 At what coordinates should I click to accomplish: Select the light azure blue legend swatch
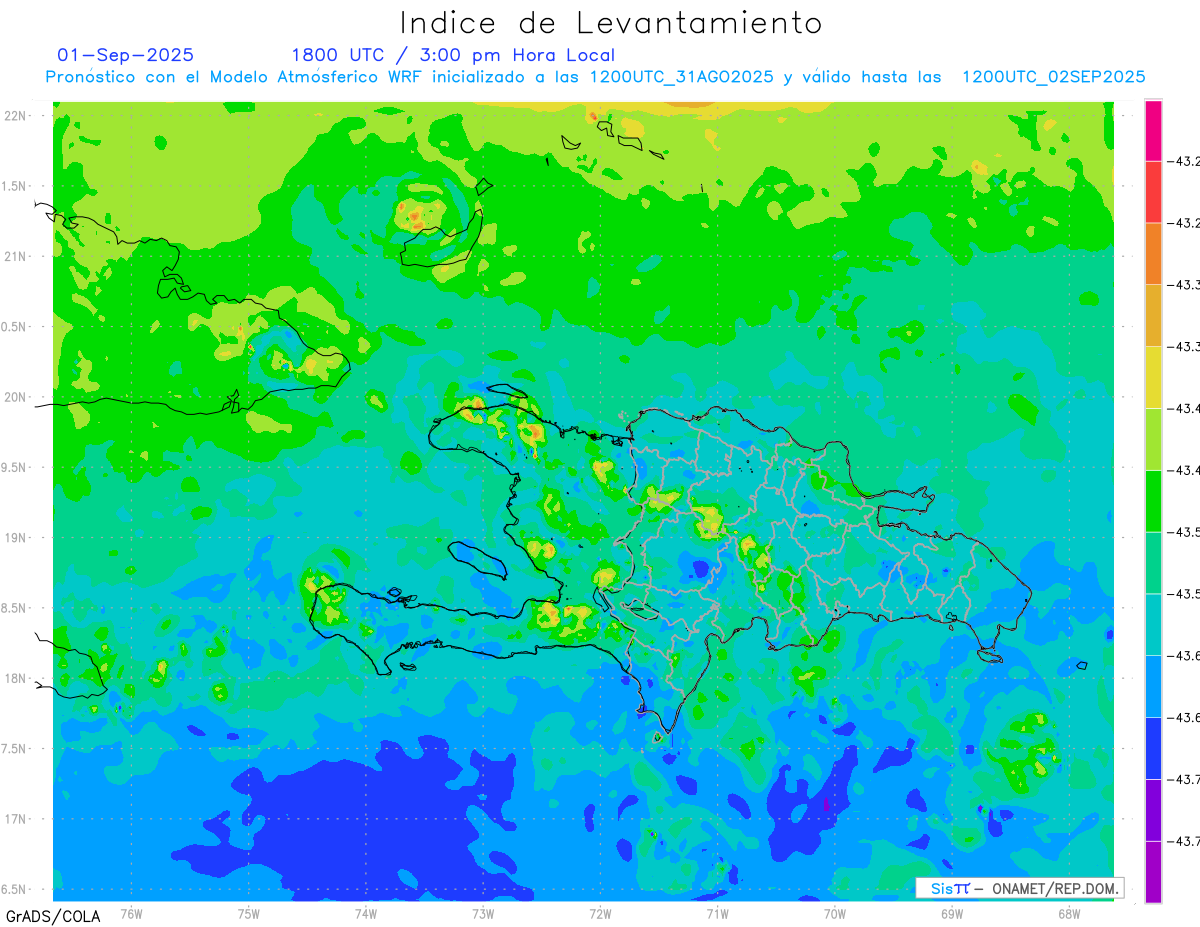point(1153,686)
